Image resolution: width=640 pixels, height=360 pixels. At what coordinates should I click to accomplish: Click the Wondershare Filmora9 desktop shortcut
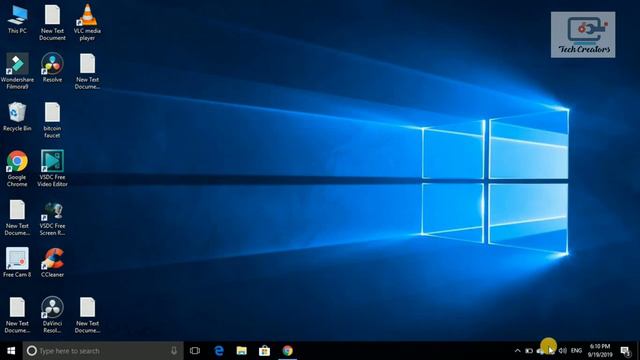tap(17, 71)
